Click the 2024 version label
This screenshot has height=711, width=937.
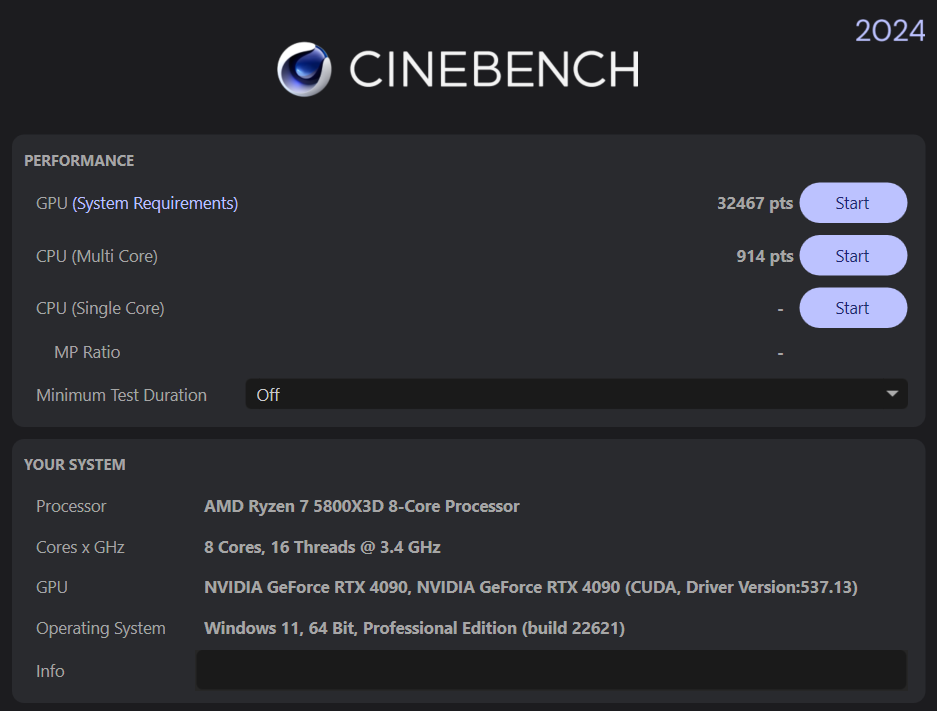890,30
